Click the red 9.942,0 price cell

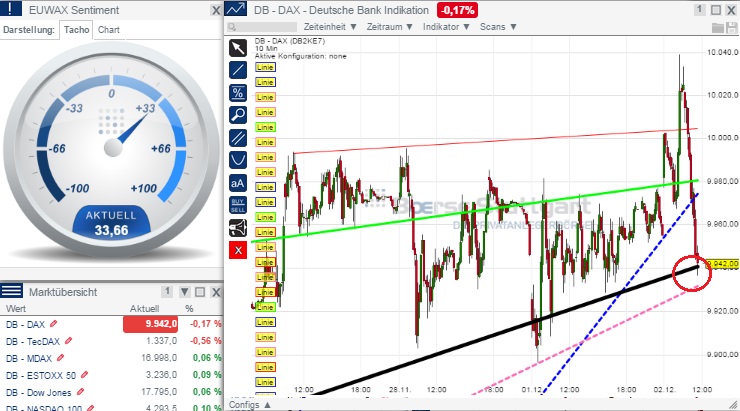151,324
